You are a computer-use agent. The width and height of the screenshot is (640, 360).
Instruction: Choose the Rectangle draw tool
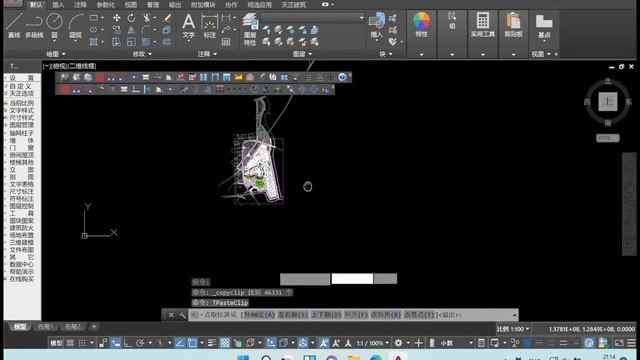click(x=93, y=18)
